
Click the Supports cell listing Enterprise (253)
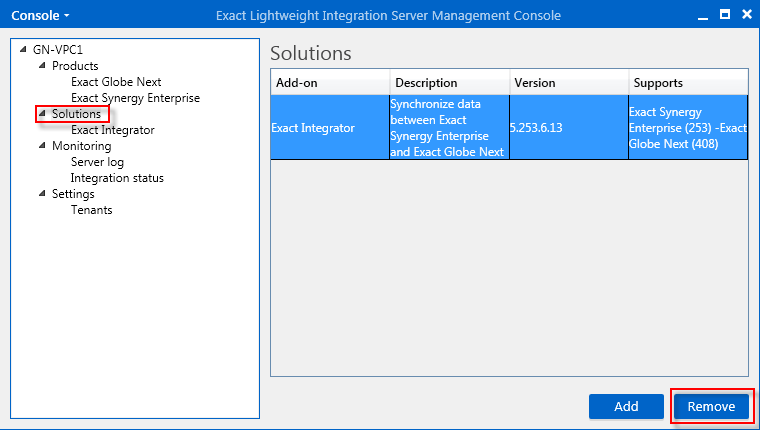688,127
